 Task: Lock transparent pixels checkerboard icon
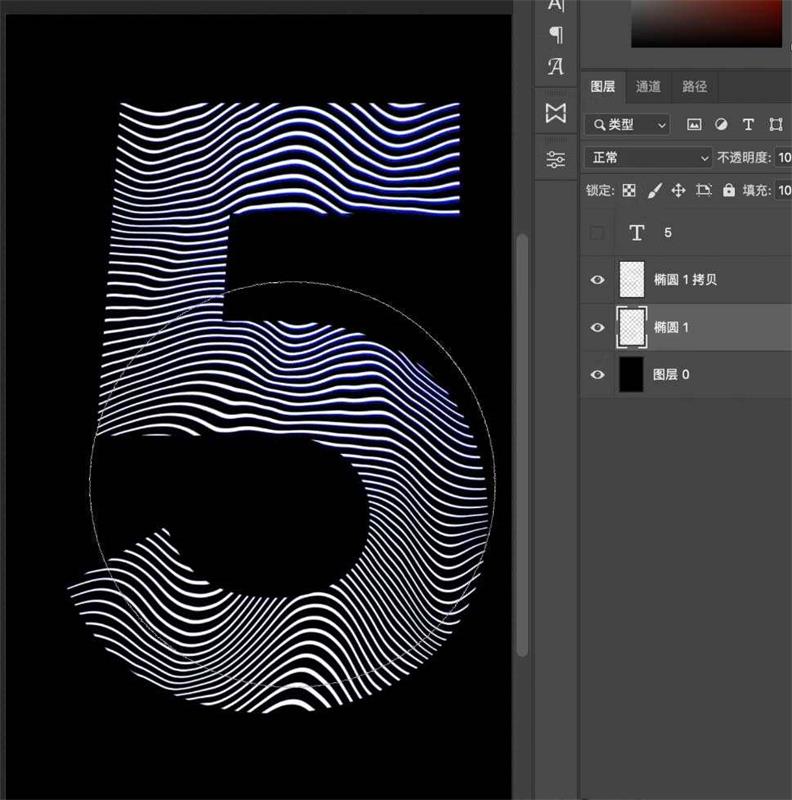point(629,191)
